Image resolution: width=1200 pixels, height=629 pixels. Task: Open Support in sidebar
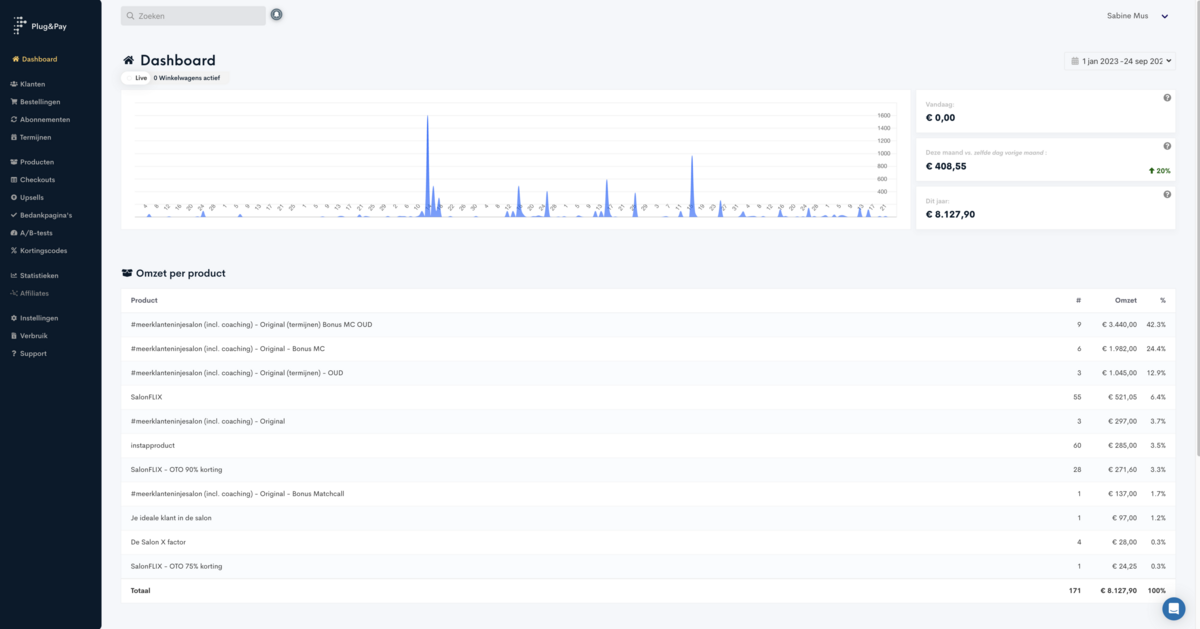[28, 353]
